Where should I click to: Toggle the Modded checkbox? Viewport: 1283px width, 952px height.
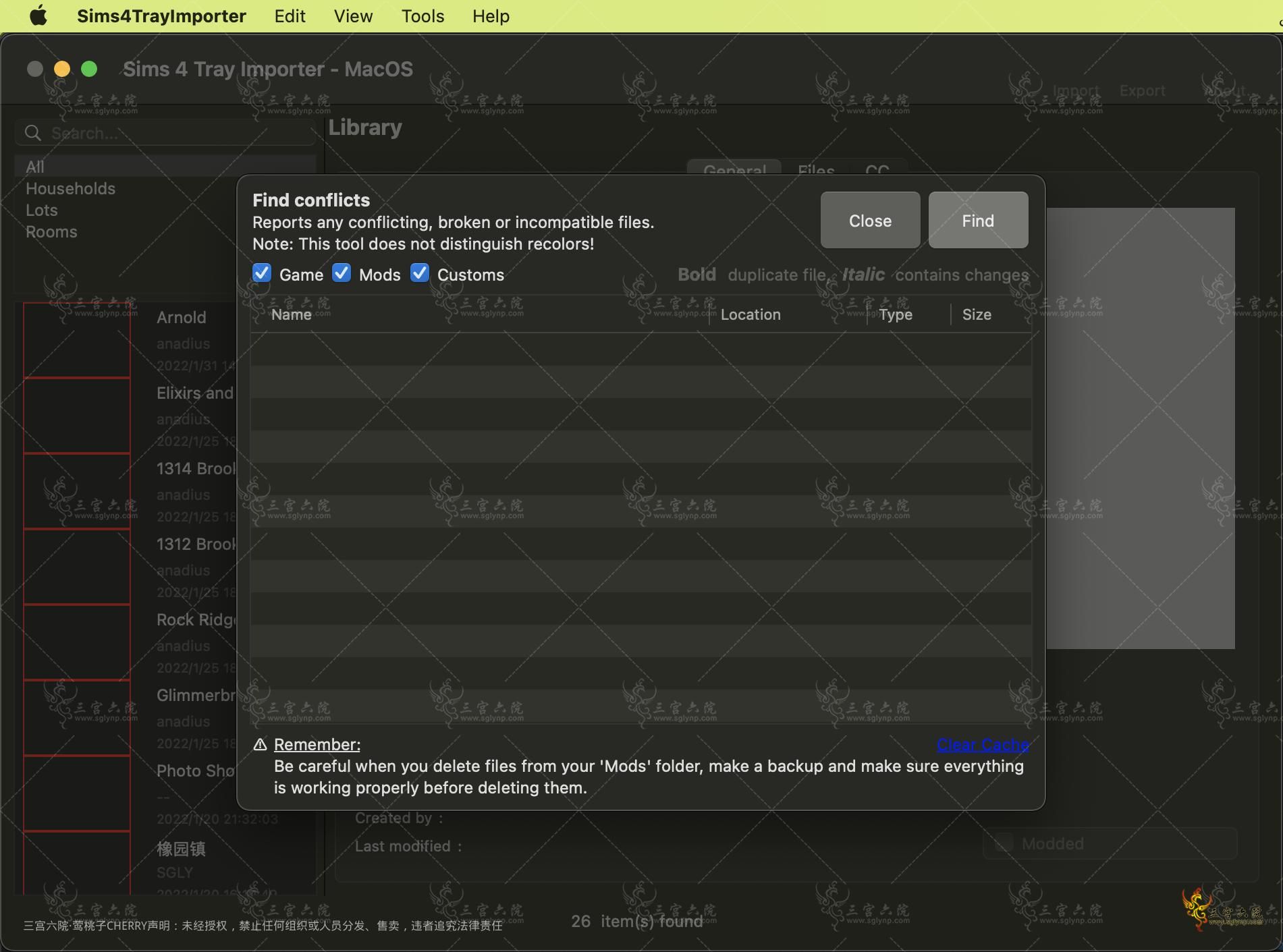pos(1004,843)
